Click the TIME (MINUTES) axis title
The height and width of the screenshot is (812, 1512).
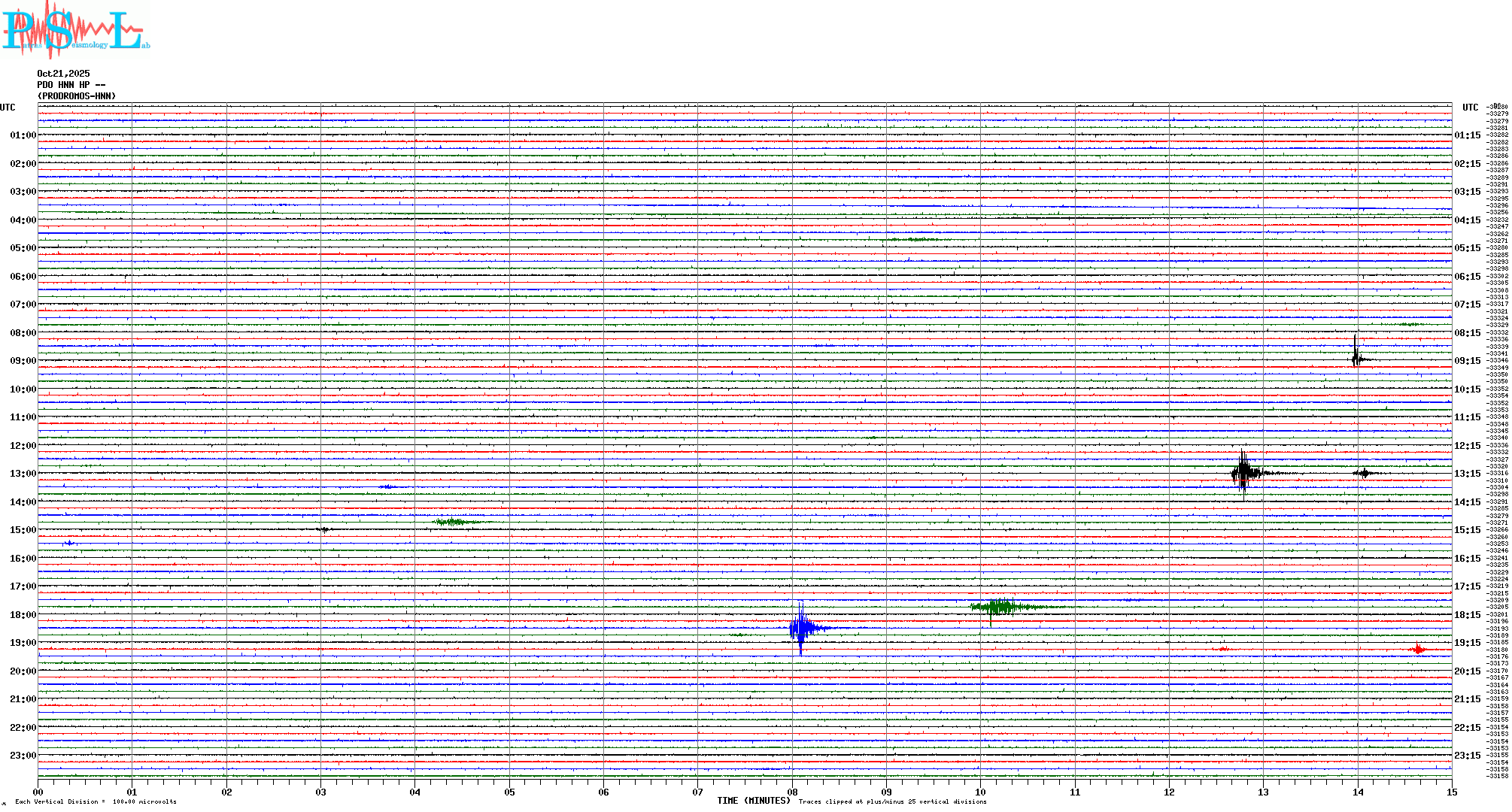click(x=754, y=801)
